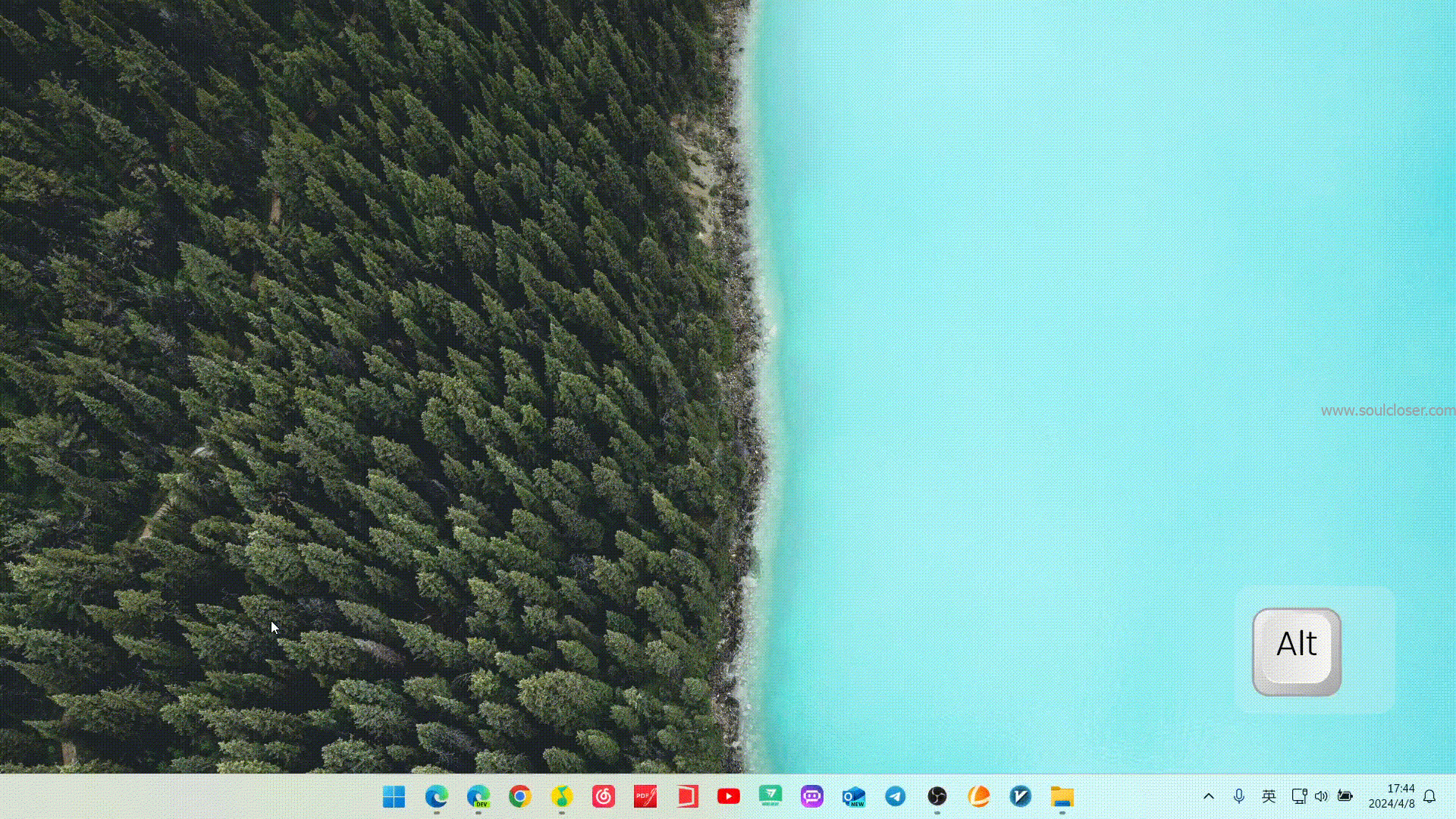Open the Windows Start menu
Screen dimensions: 1456x819
pyautogui.click(x=394, y=796)
